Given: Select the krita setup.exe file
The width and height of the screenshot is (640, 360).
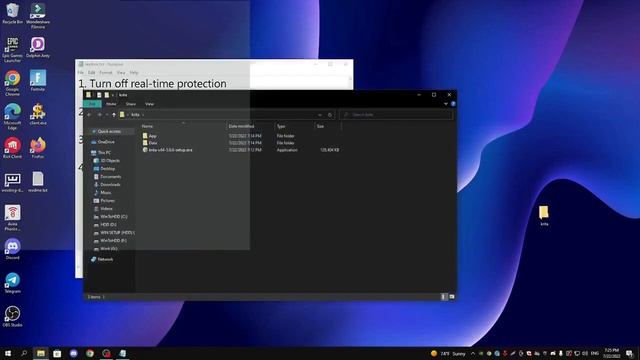Looking at the screenshot, I should click(241, 150).
